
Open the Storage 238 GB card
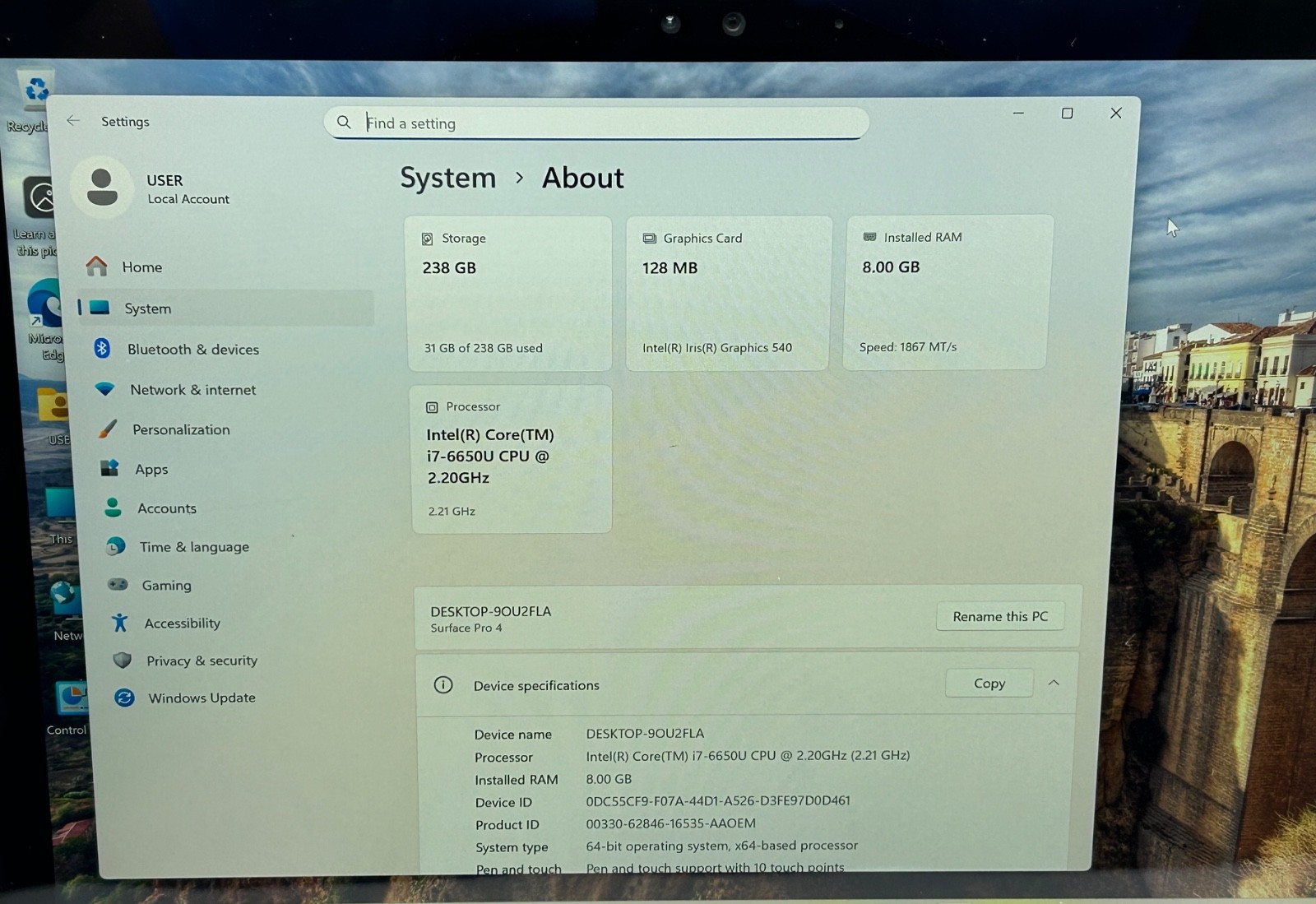point(509,293)
